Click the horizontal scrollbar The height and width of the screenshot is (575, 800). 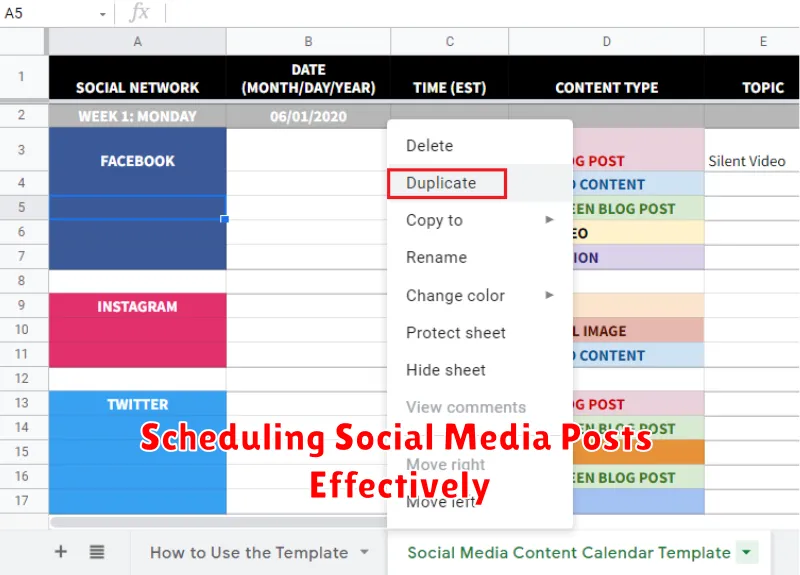pos(218,521)
